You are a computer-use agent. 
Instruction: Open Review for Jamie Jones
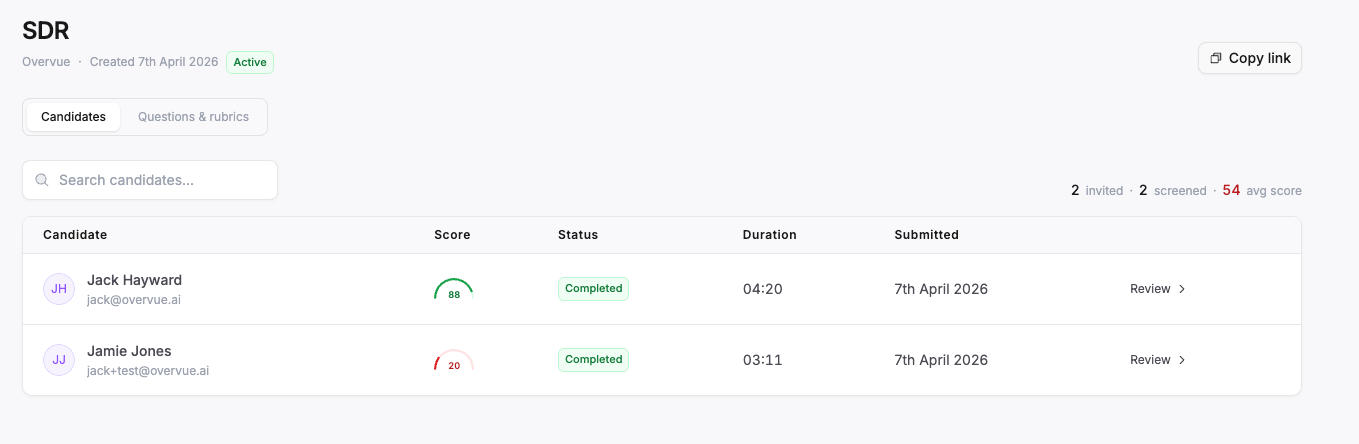click(x=1150, y=360)
